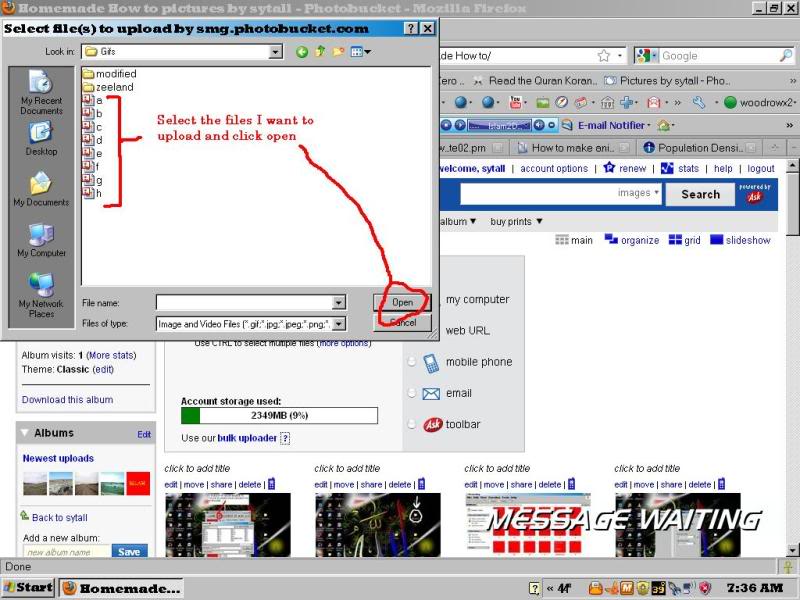Select the file named 'a'
The image size is (800, 600).
click(x=93, y=100)
